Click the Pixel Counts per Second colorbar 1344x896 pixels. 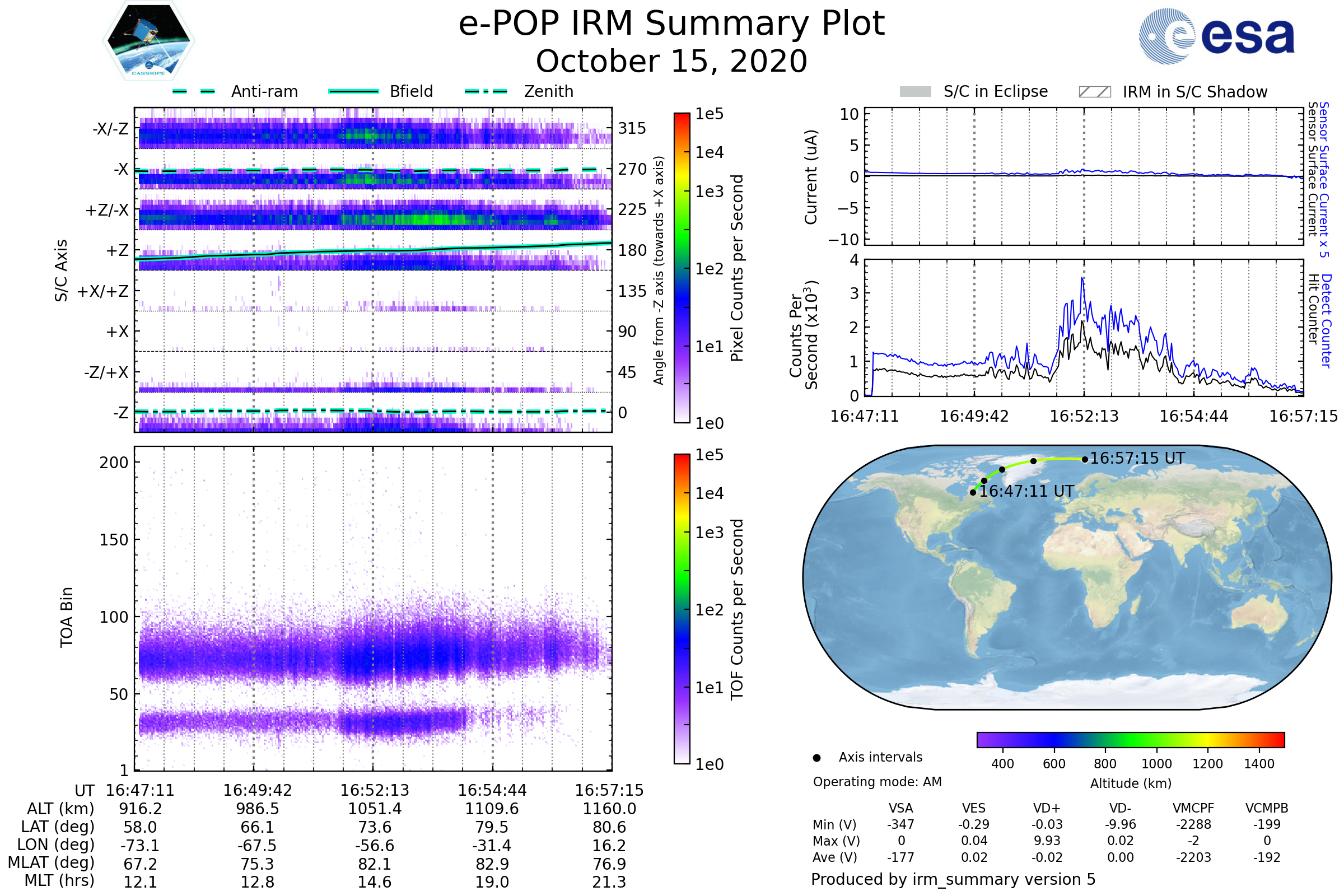(x=682, y=268)
